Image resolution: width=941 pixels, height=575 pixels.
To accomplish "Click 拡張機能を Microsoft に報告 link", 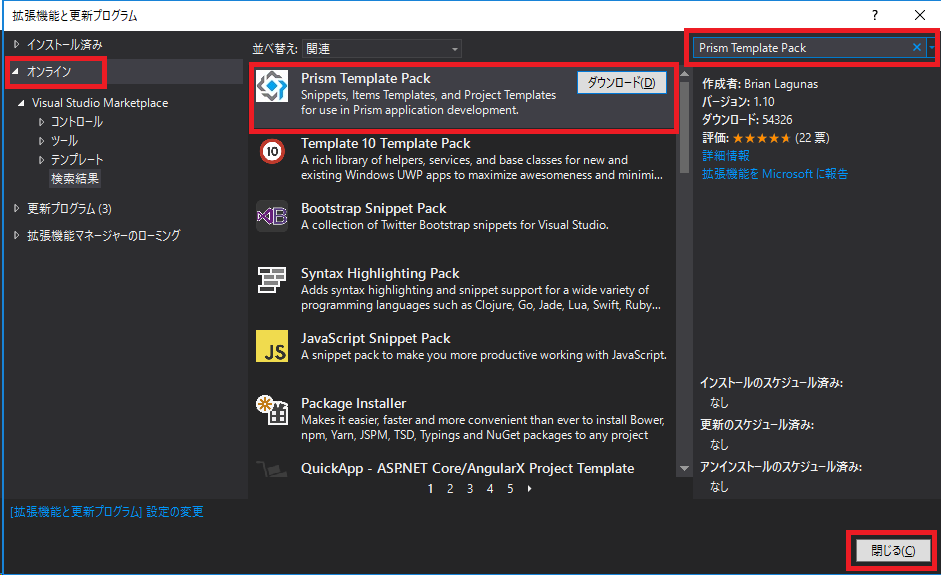I will point(775,174).
